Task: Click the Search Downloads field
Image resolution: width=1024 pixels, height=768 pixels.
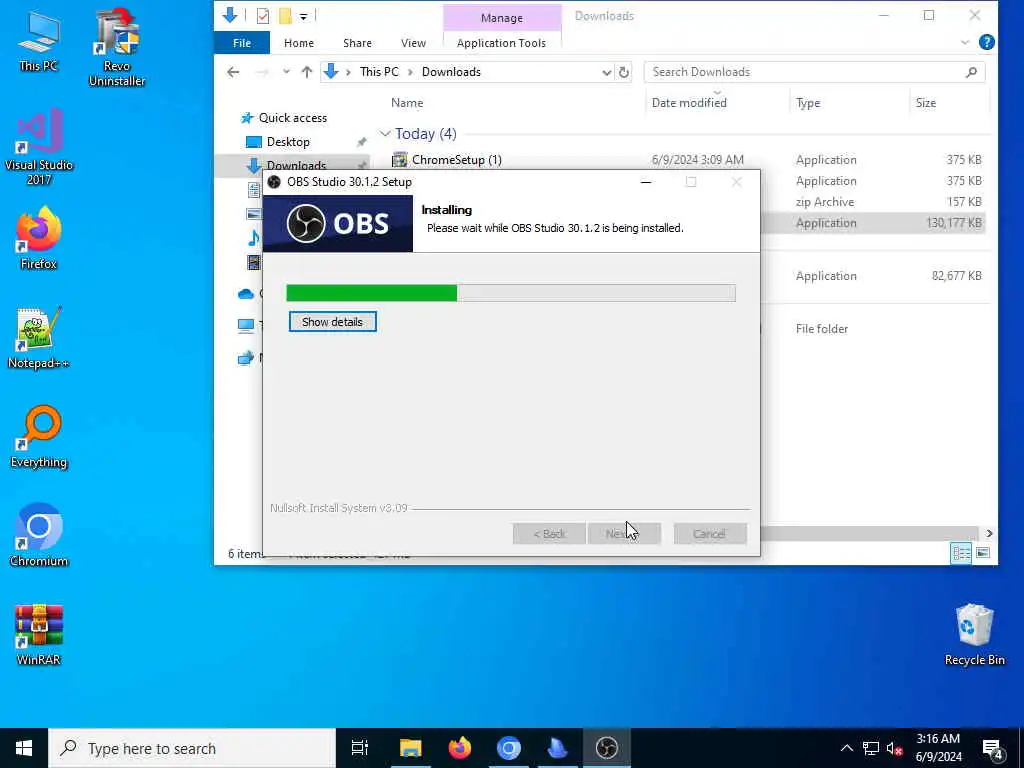Action: coord(805,72)
